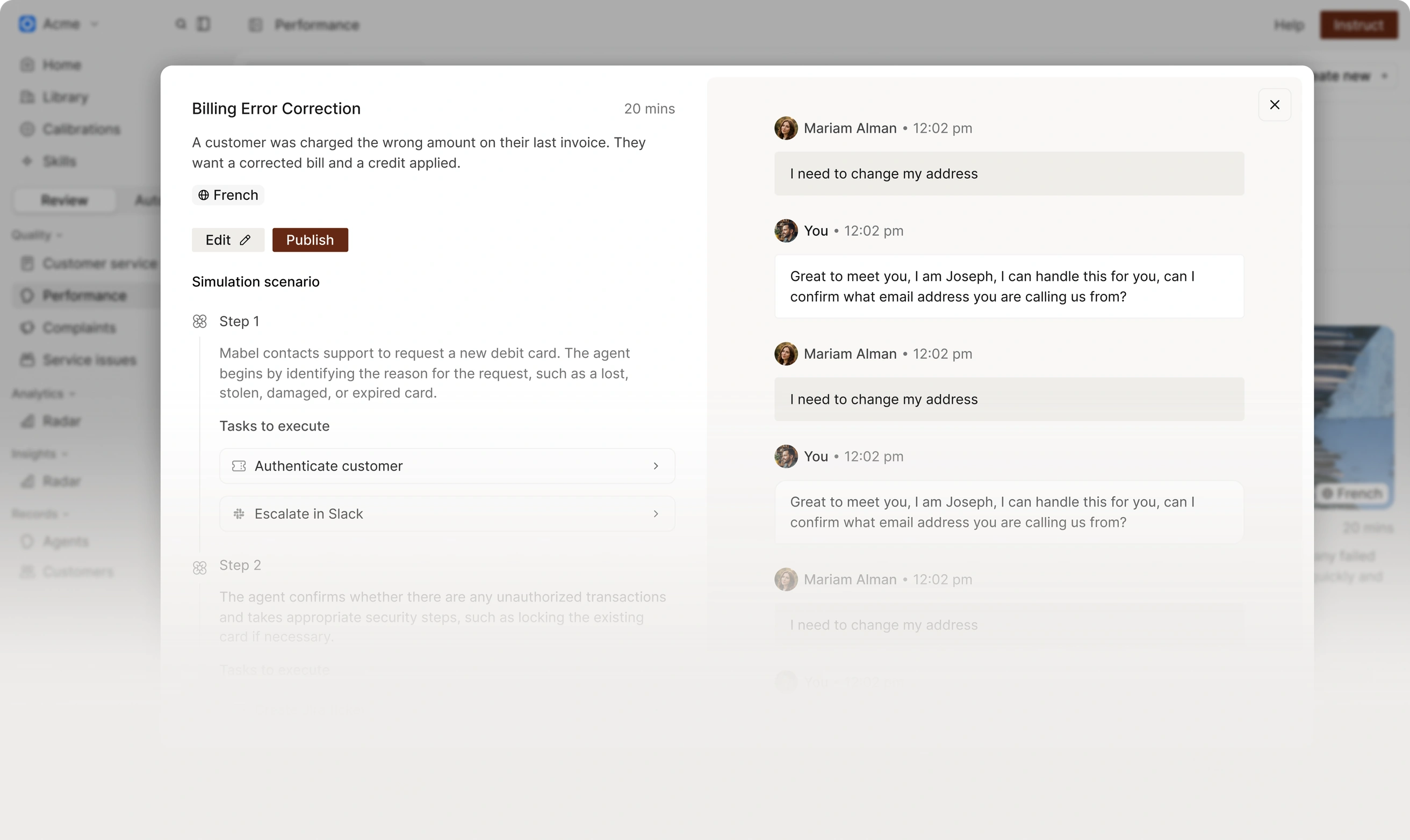The width and height of the screenshot is (1410, 840).
Task: Click Mariam Alman's avatar on first message
Action: [786, 128]
